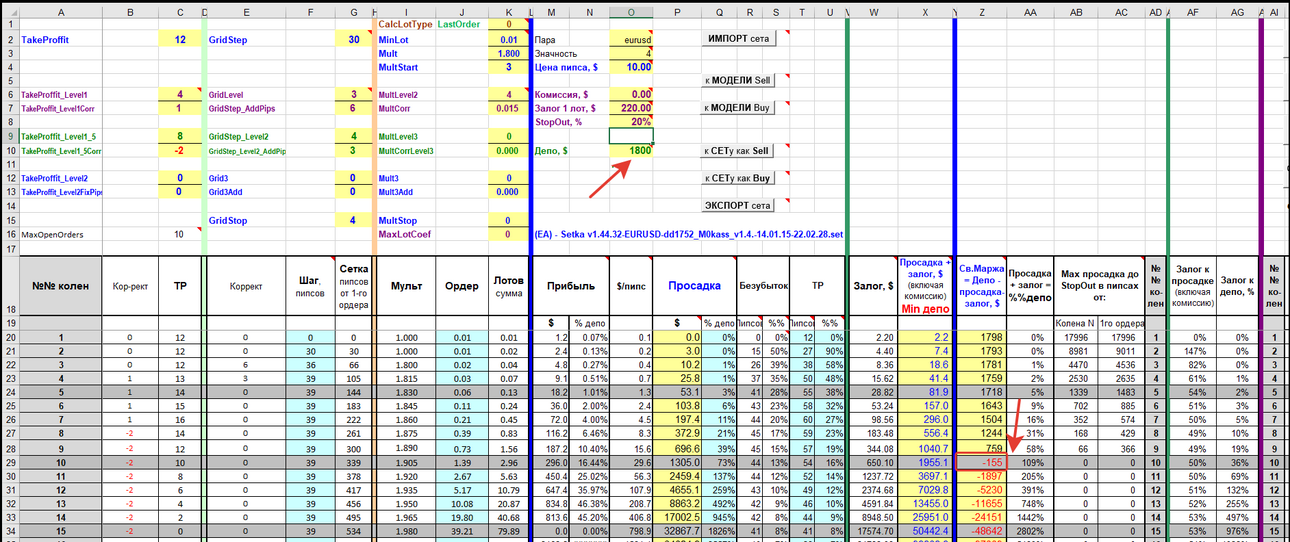Select column header O
The height and width of the screenshot is (542, 1290).
(631, 12)
